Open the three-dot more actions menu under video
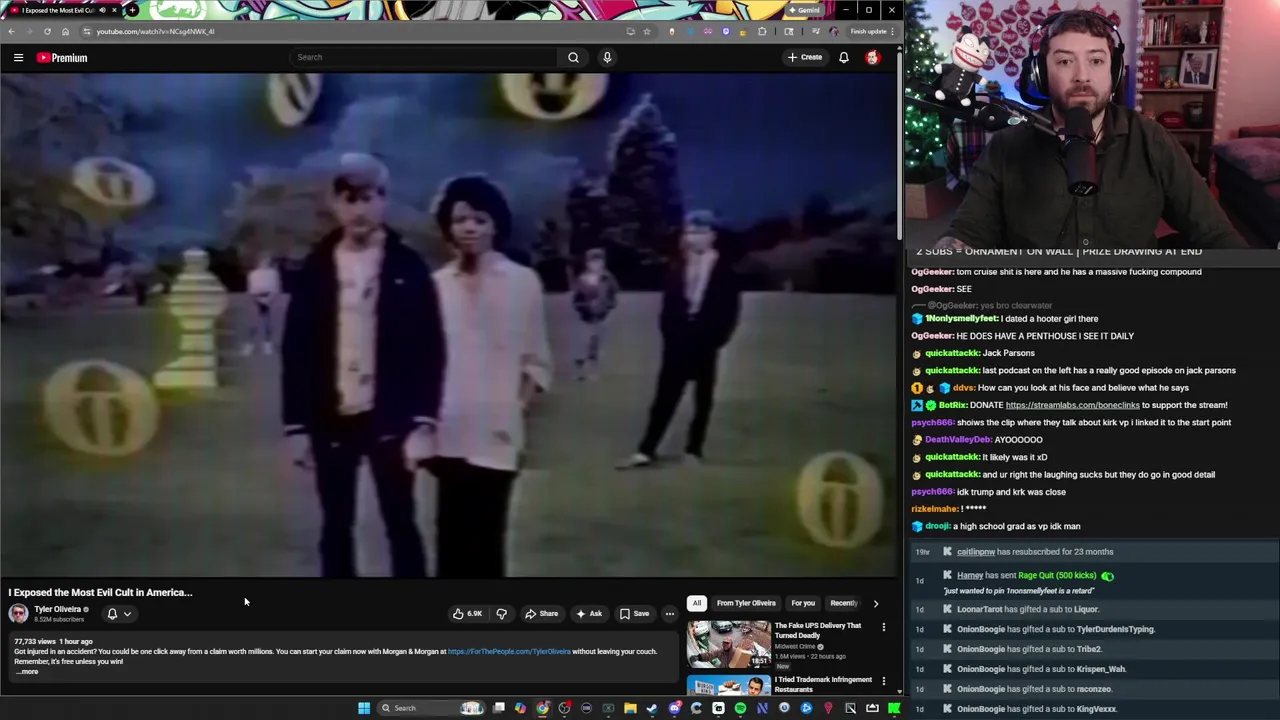Image resolution: width=1280 pixels, height=720 pixels. (670, 613)
